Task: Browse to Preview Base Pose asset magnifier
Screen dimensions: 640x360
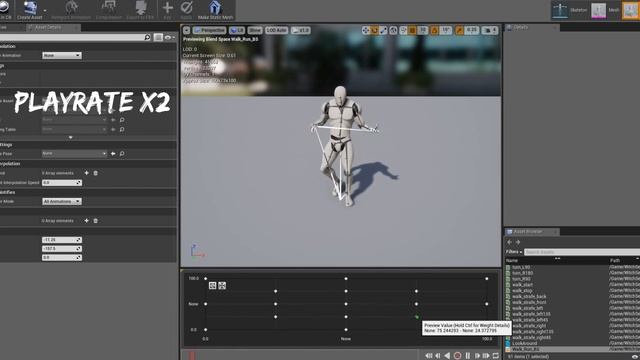Action: tap(122, 153)
